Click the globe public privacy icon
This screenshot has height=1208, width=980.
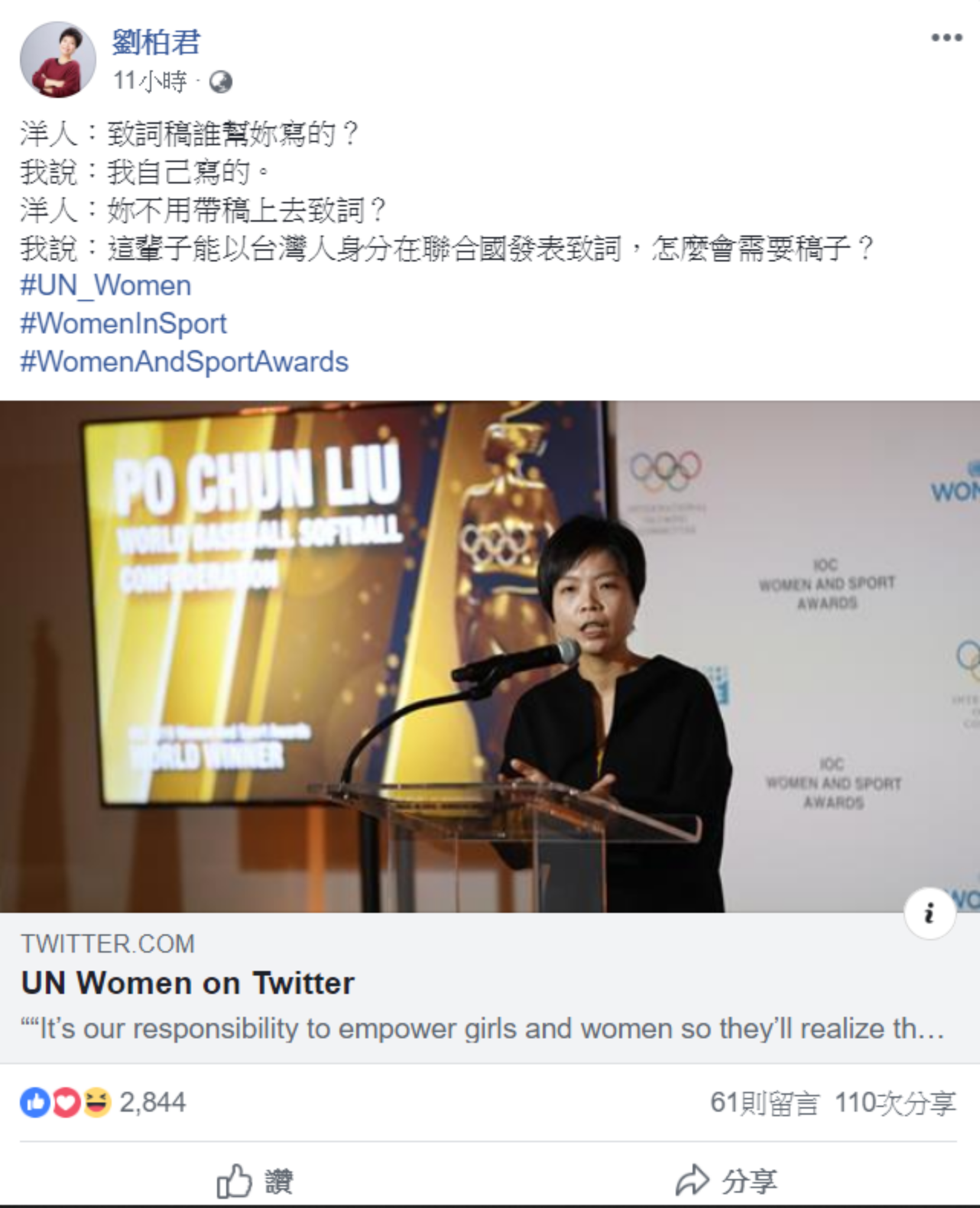coord(220,82)
